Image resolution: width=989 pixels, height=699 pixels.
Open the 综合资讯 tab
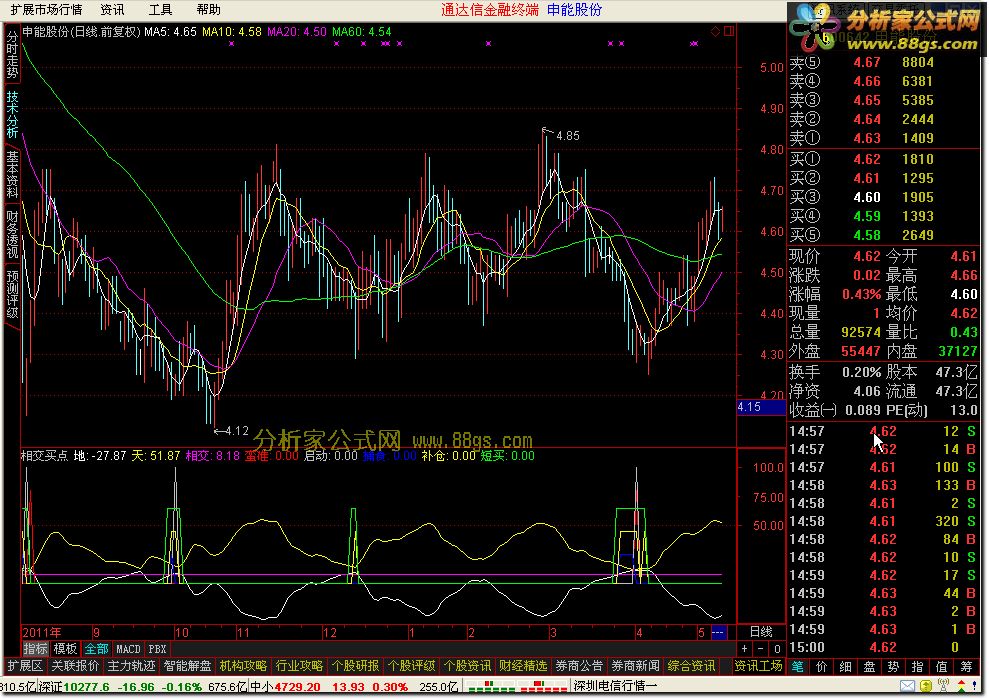point(691,666)
